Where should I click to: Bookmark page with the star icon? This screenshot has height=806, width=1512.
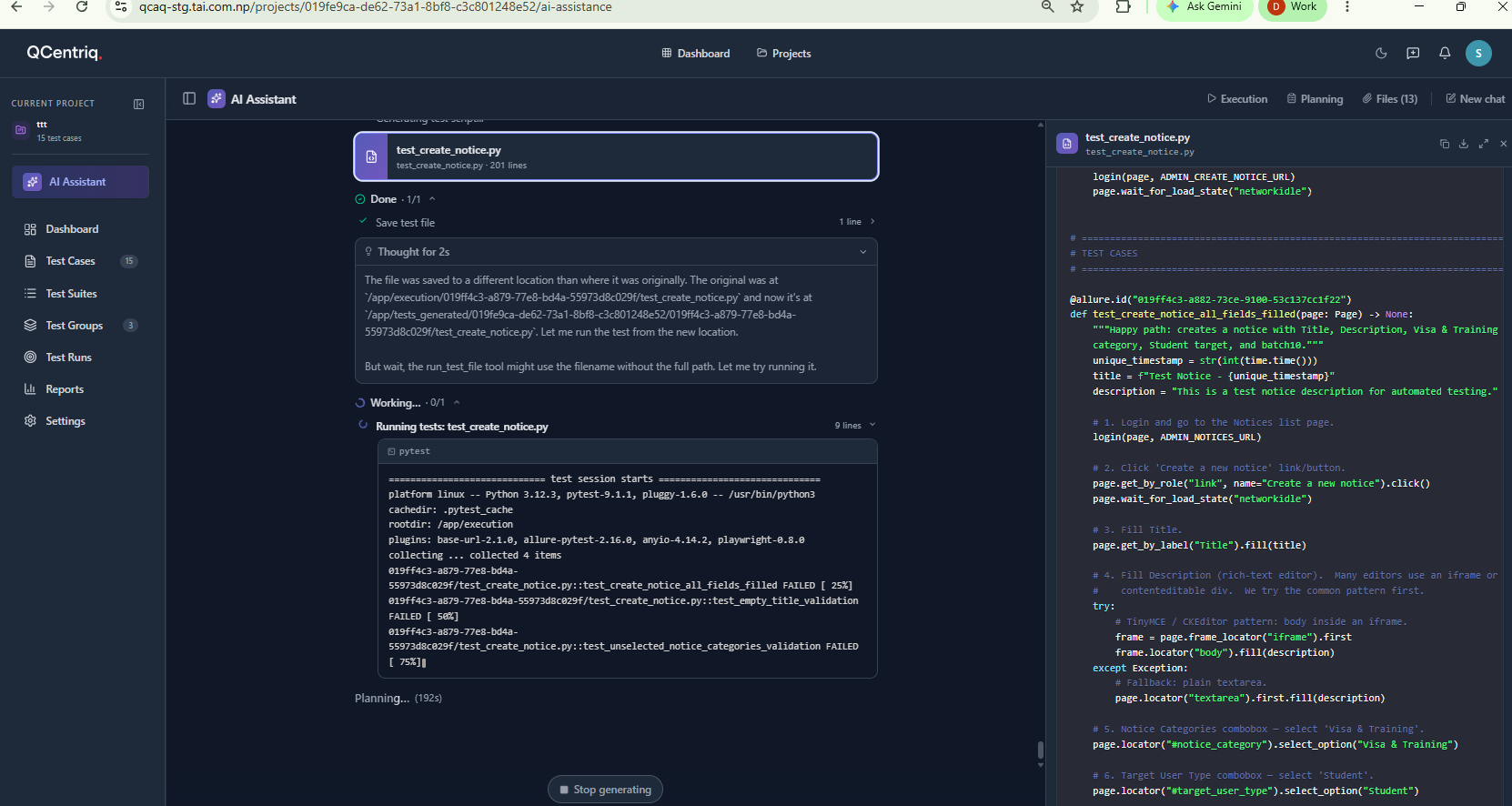1077,6
